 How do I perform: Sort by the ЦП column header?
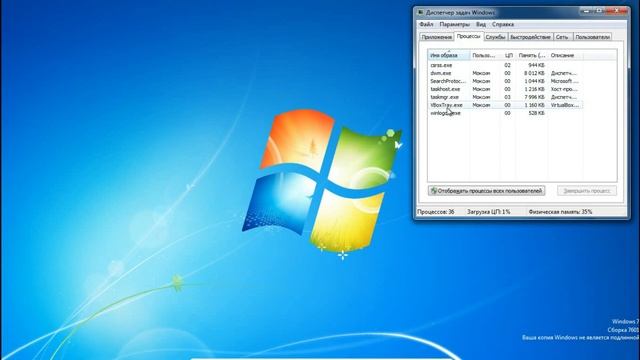click(x=508, y=55)
